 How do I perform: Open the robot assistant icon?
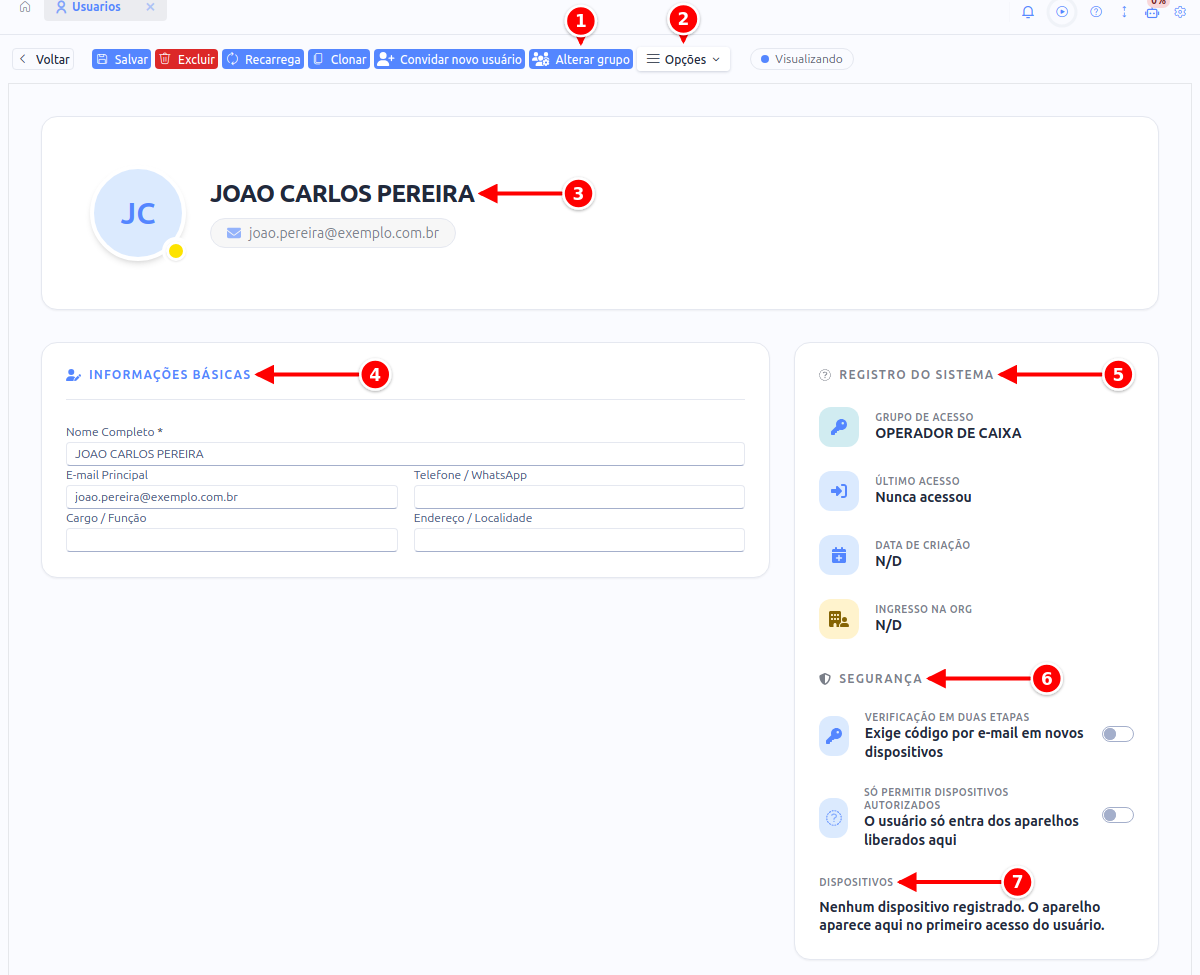(1152, 12)
